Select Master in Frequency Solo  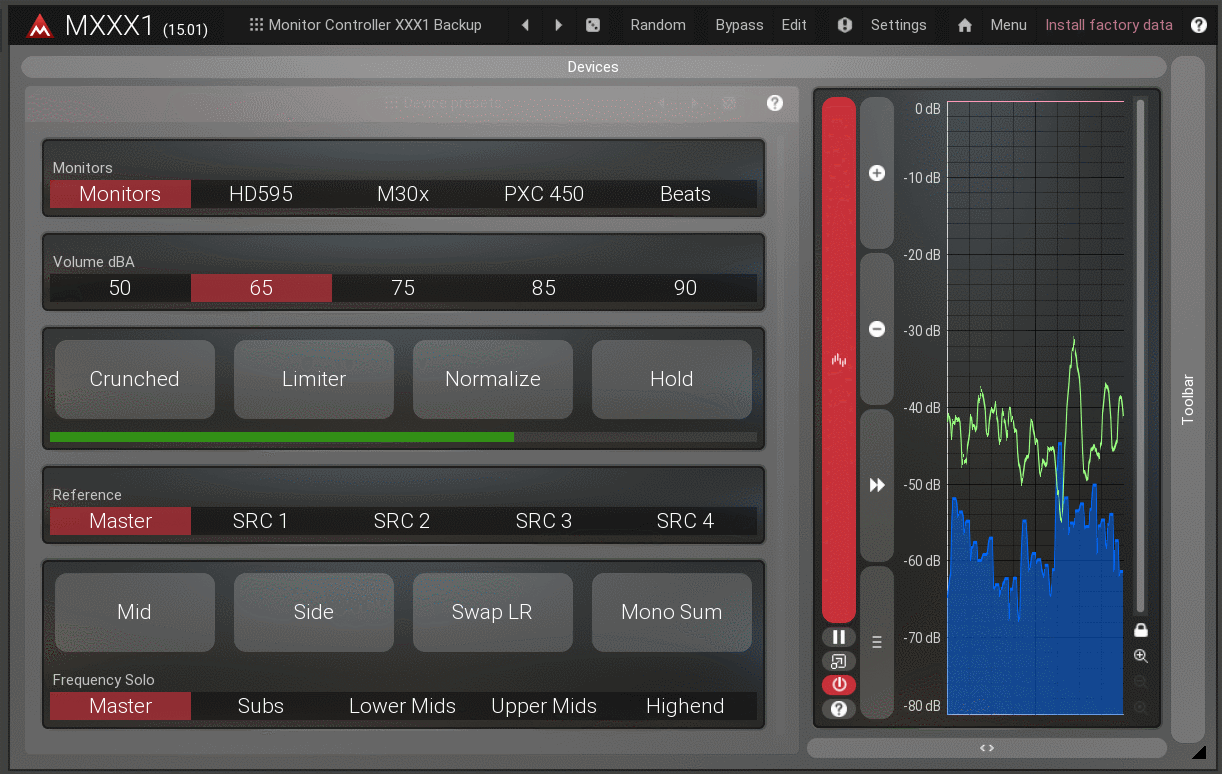(120, 706)
